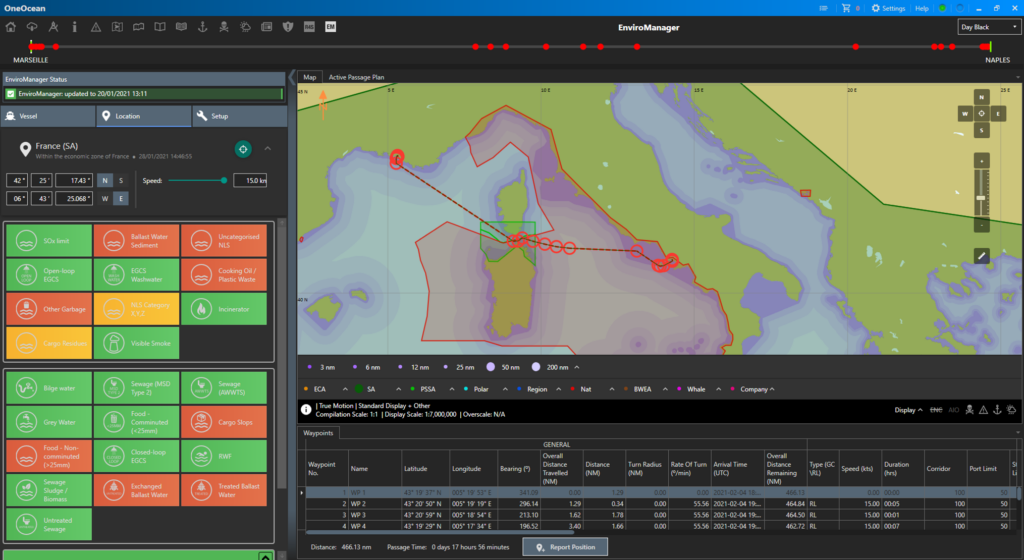The height and width of the screenshot is (560, 1024).
Task: Open the Home icon in toolbar
Action: point(10,27)
